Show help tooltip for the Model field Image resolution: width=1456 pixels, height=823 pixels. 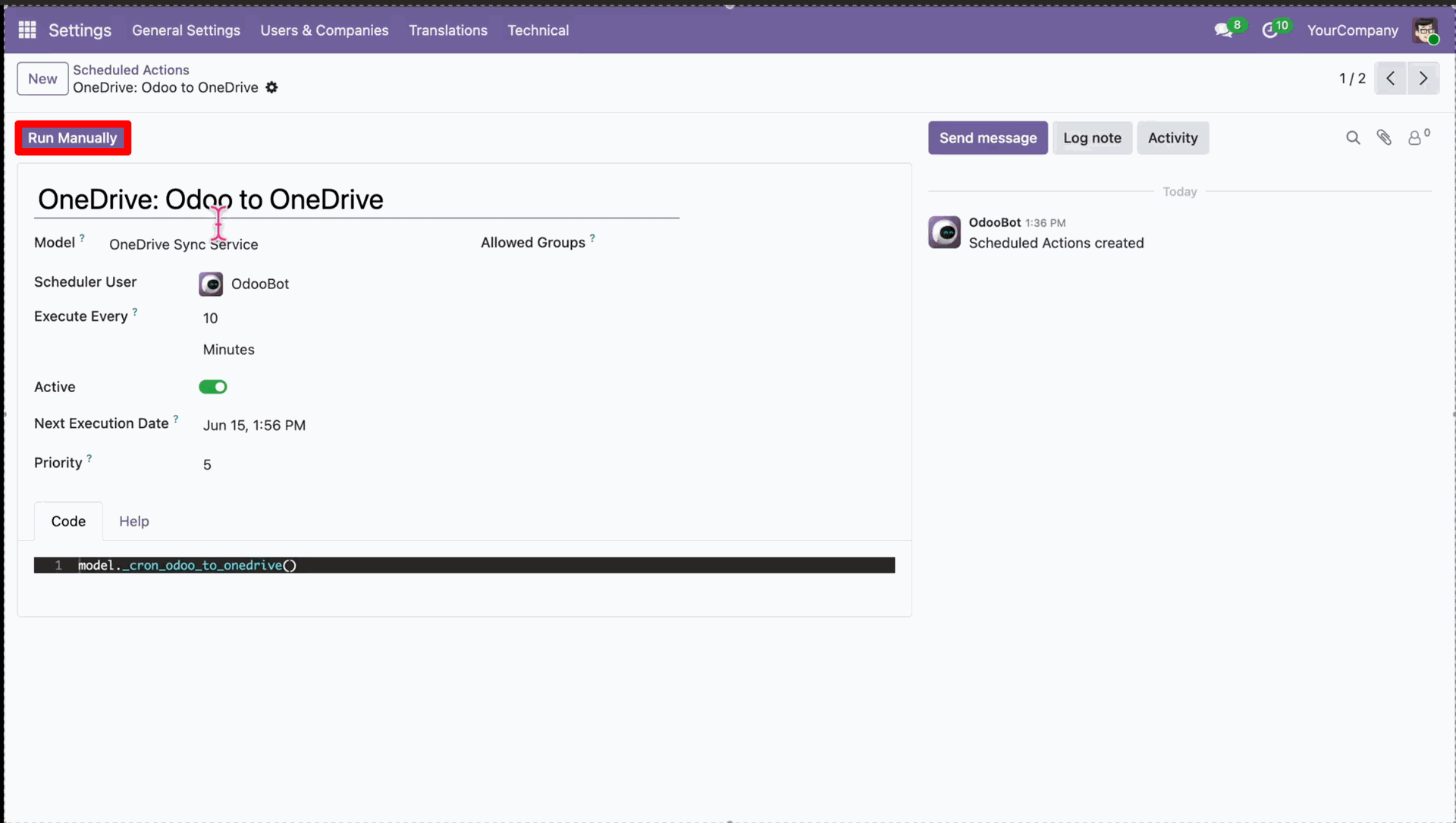point(82,238)
